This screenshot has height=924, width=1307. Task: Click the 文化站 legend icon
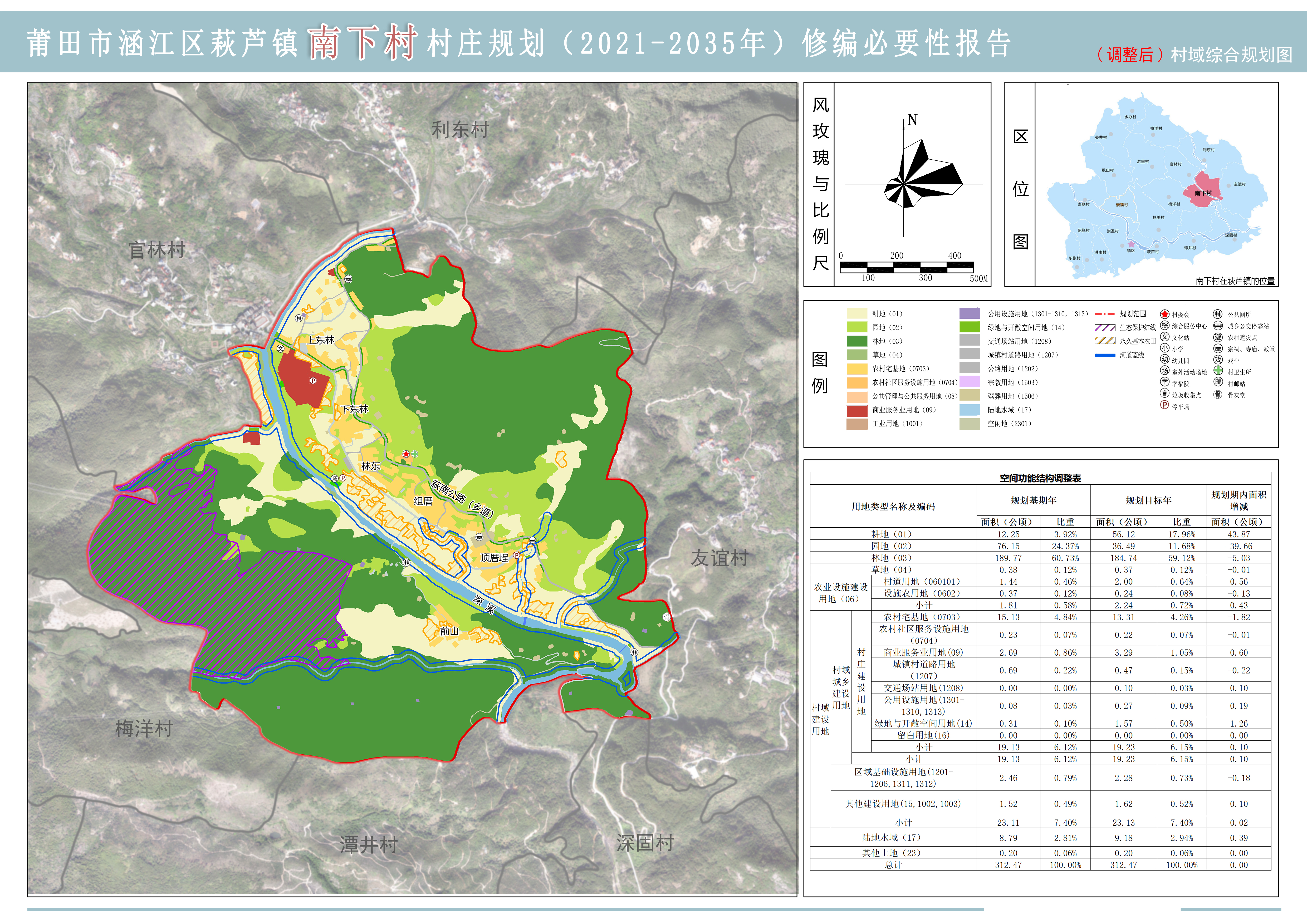point(1165,337)
